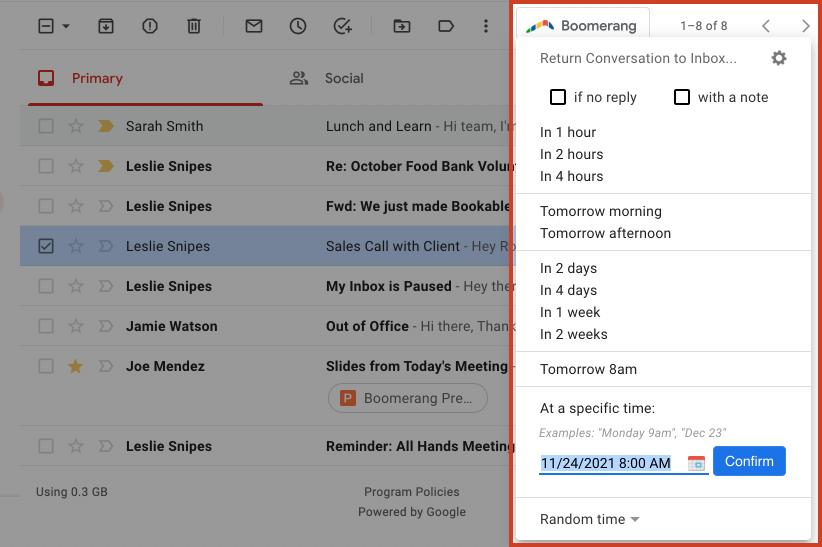This screenshot has height=547, width=822.
Task: Enable the 'with a note' checkbox
Action: tap(682, 97)
